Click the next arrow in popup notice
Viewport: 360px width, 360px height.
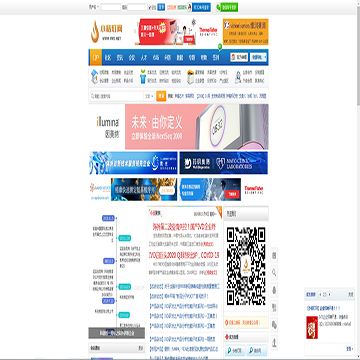(x=330, y=294)
